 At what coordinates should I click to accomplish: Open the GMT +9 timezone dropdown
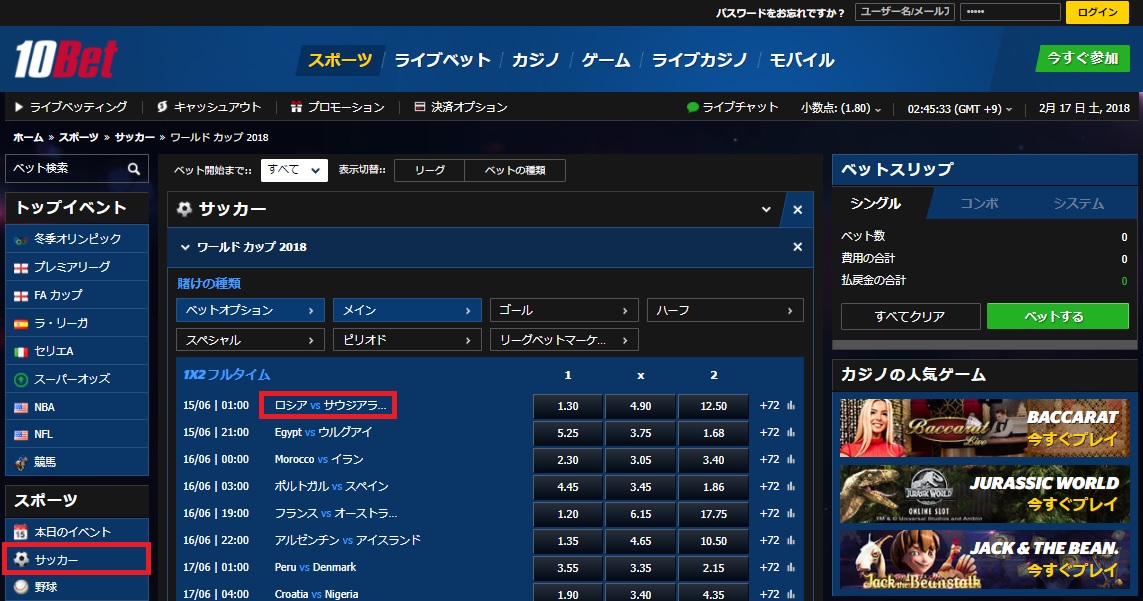coord(959,109)
